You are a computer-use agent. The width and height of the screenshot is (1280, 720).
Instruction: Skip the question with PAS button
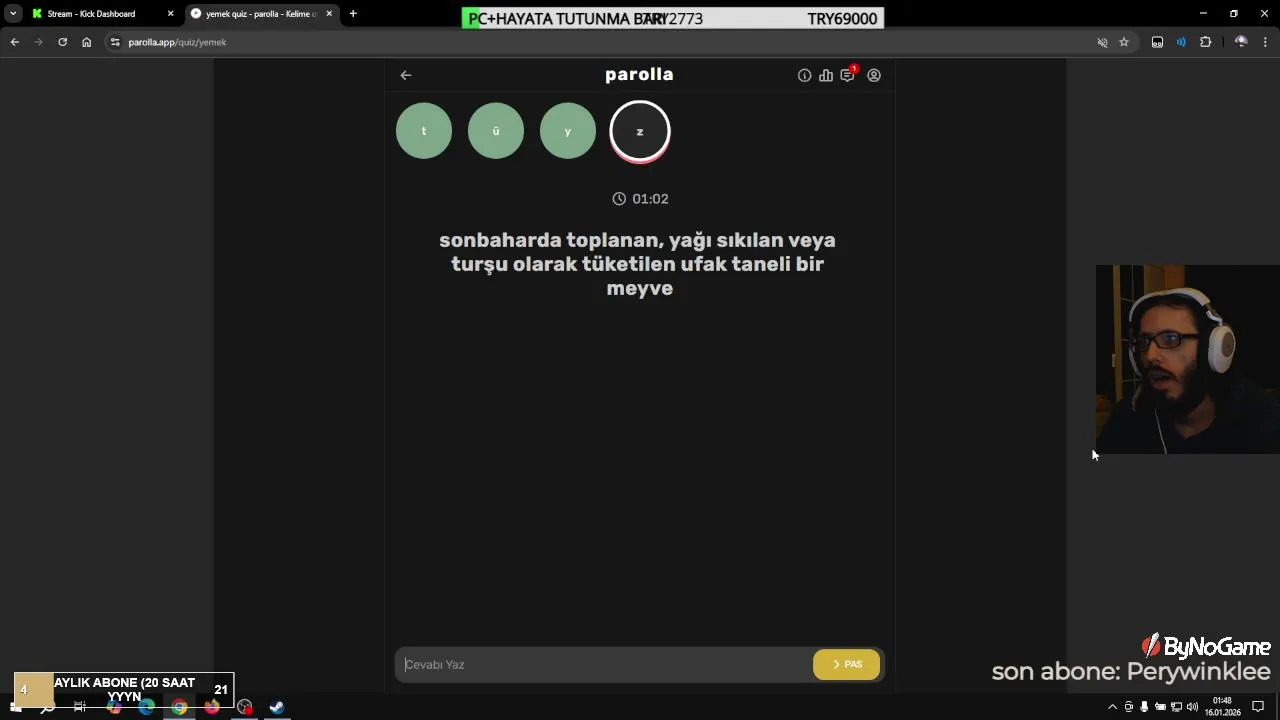pyautogui.click(x=846, y=664)
